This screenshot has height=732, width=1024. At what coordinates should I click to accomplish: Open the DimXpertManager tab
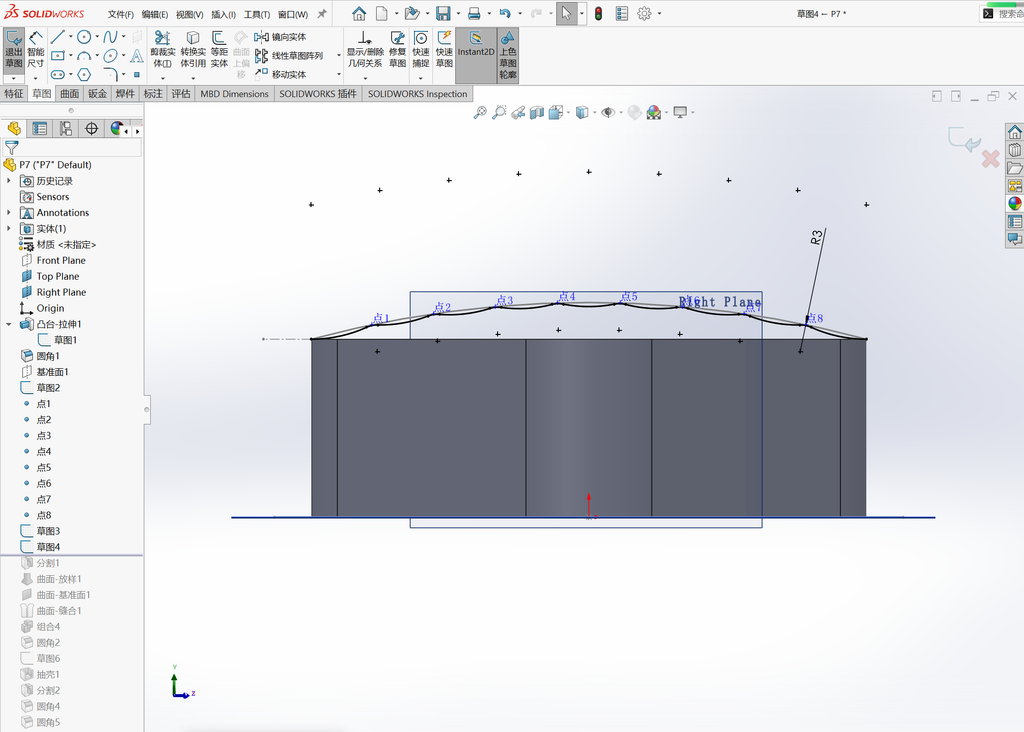click(x=91, y=129)
